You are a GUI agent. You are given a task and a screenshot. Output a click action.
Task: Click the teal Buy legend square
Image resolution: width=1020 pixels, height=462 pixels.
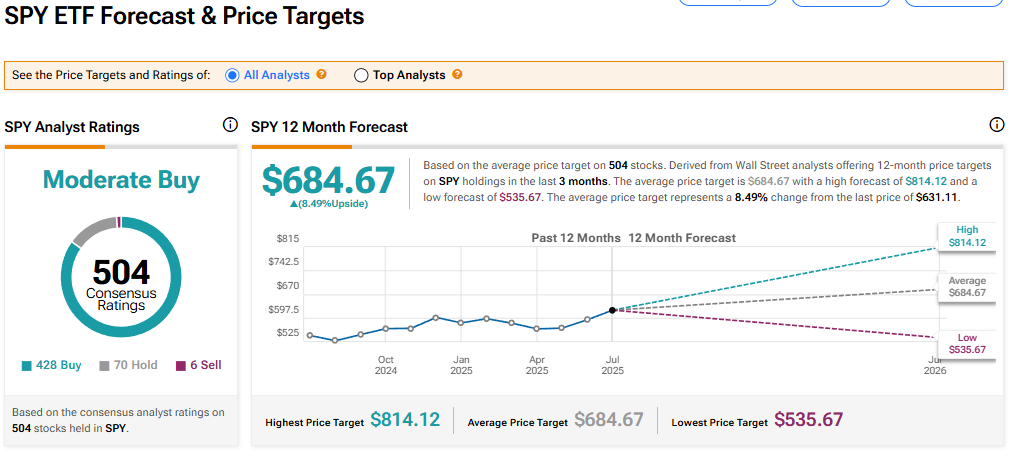[x=26, y=366]
